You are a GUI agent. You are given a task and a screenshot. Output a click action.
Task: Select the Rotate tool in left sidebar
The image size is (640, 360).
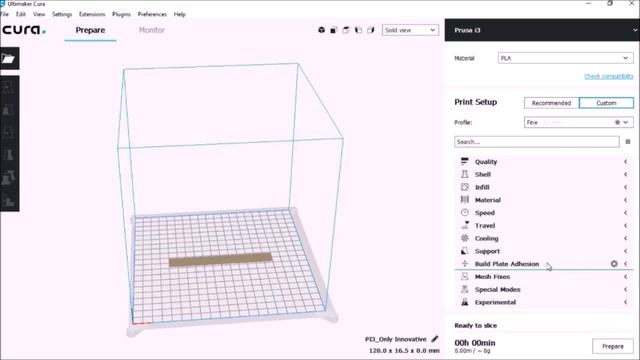[x=9, y=132]
